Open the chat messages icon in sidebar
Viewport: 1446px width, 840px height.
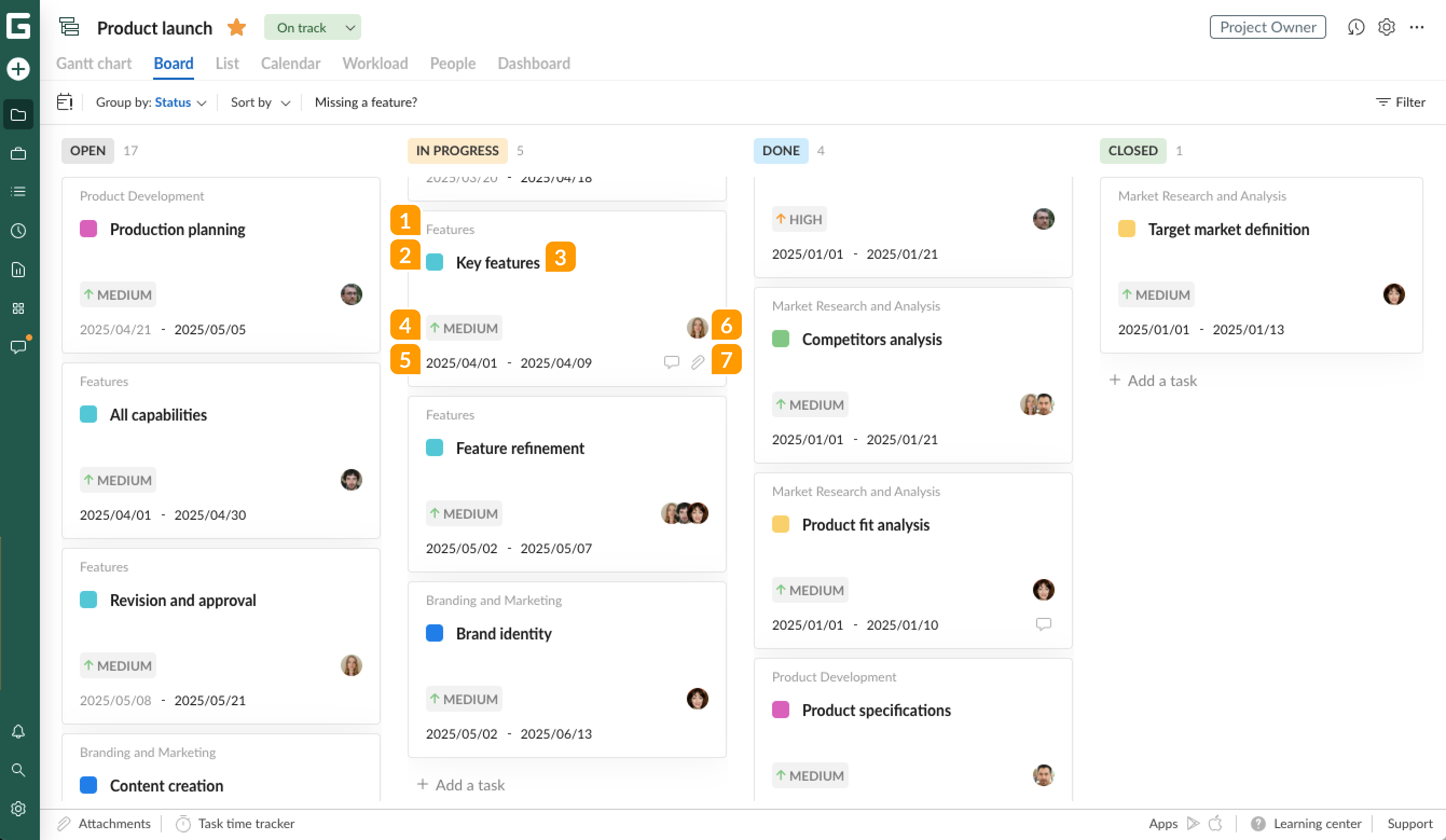click(18, 347)
